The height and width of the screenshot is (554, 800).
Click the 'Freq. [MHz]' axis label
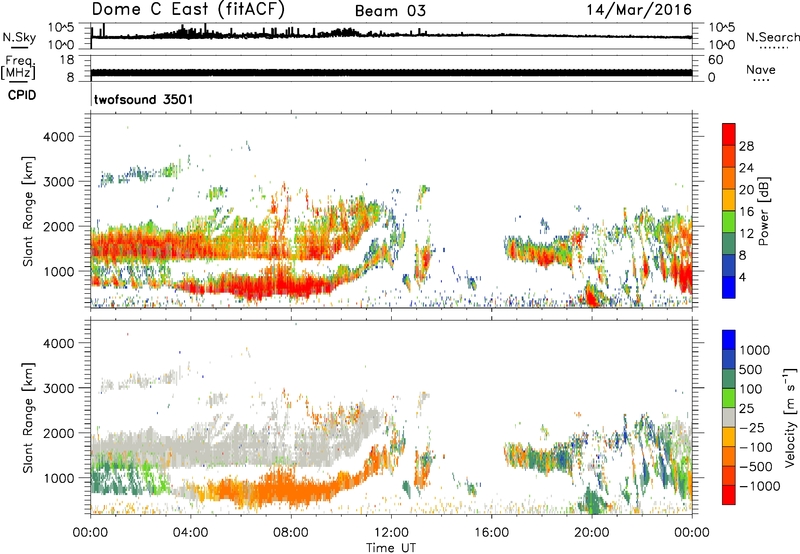point(19,67)
